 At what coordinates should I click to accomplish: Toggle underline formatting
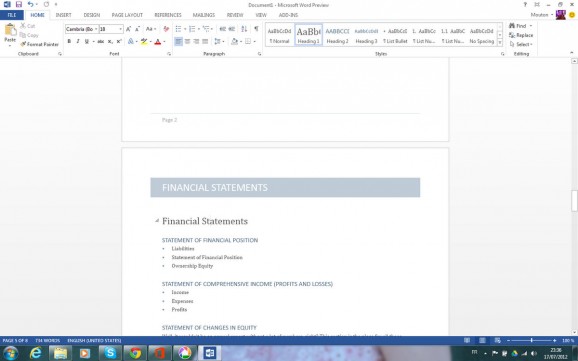[87, 41]
